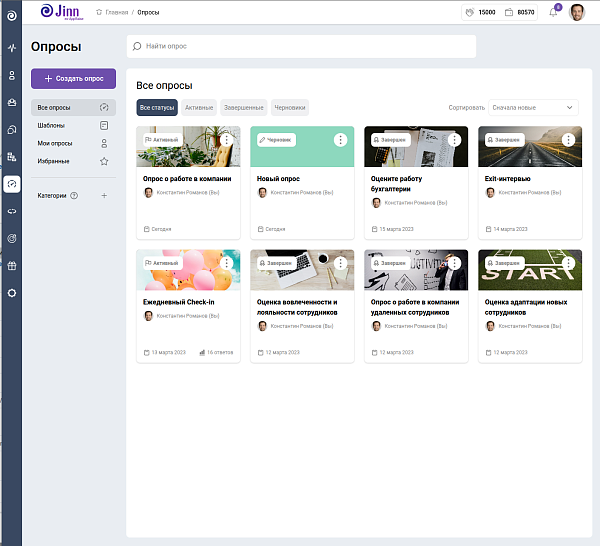Open three-dot menu on Опрос о работе в компании card
Viewport: 600px width, 546px height.
point(227,140)
